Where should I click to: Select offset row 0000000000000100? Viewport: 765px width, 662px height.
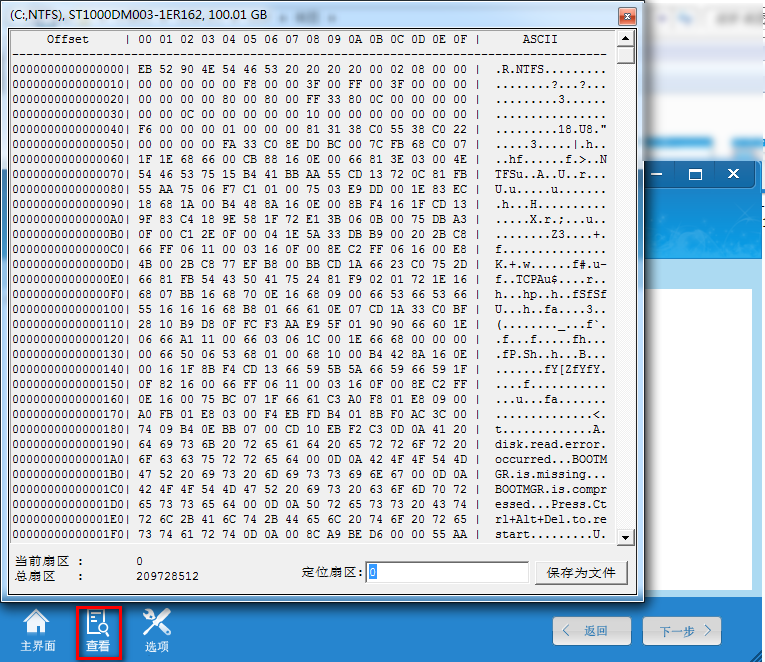pyautogui.click(x=309, y=309)
